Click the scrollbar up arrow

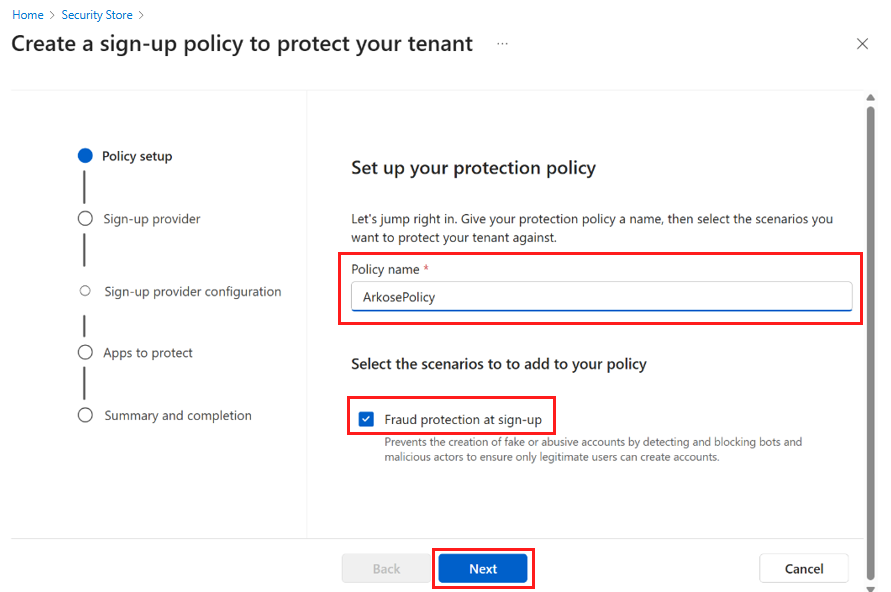(x=870, y=97)
